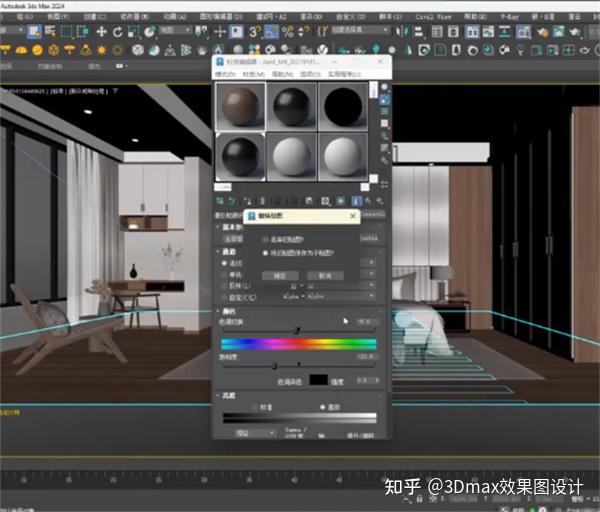Open the 导航(N) menu in material editor

[x=282, y=74]
